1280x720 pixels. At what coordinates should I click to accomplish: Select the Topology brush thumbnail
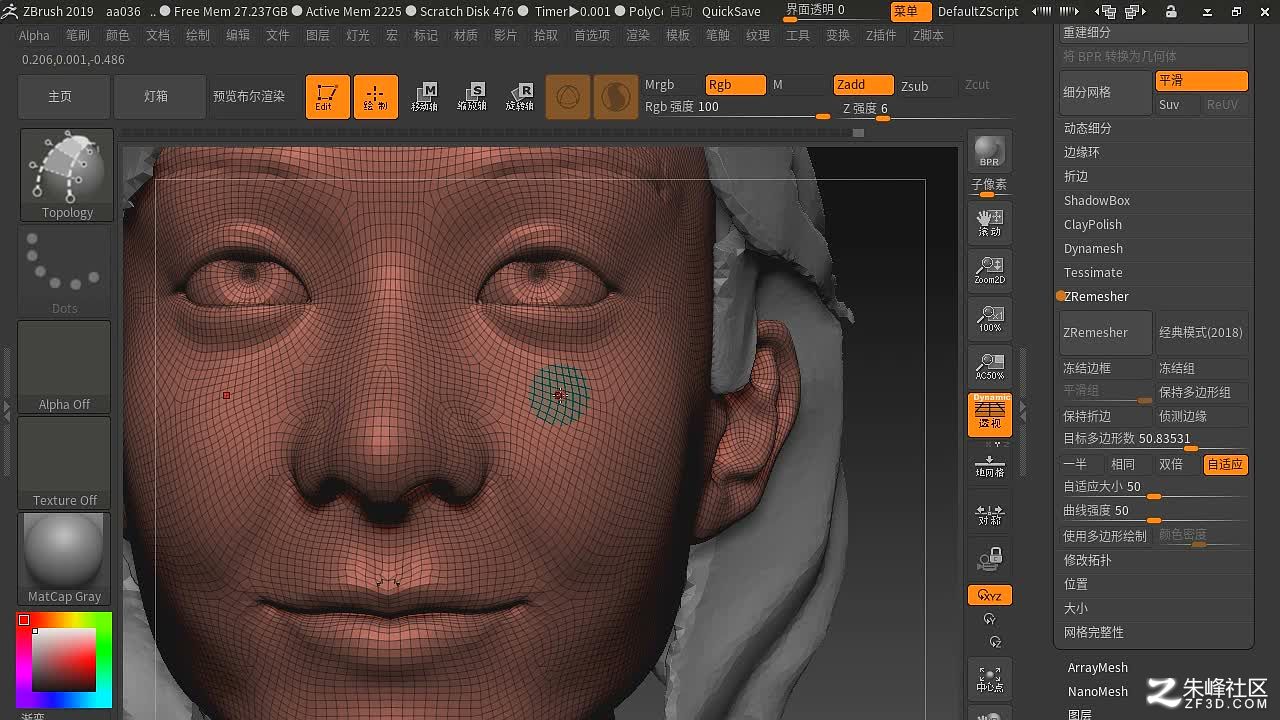point(66,175)
